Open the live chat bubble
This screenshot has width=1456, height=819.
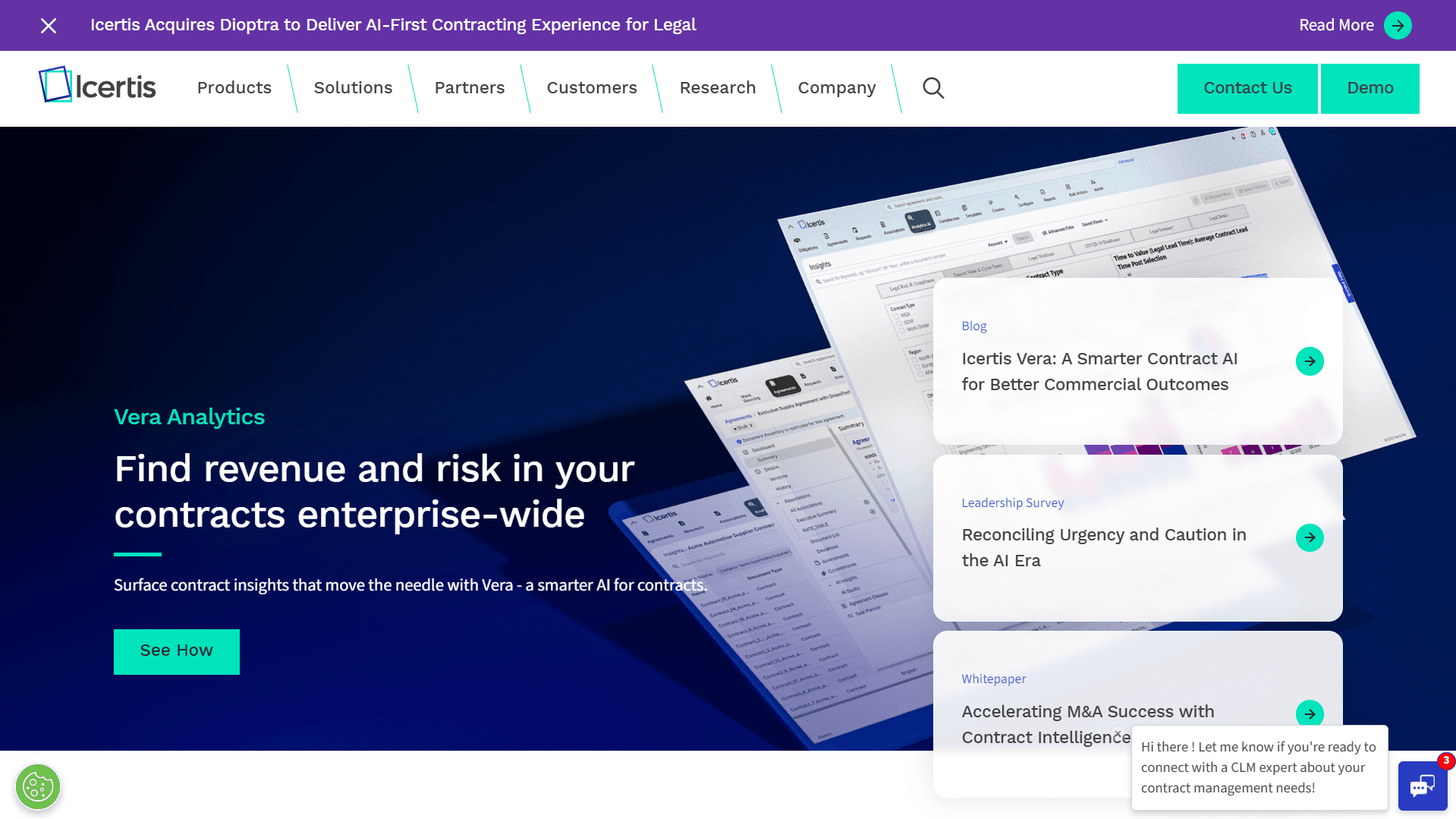[1423, 786]
